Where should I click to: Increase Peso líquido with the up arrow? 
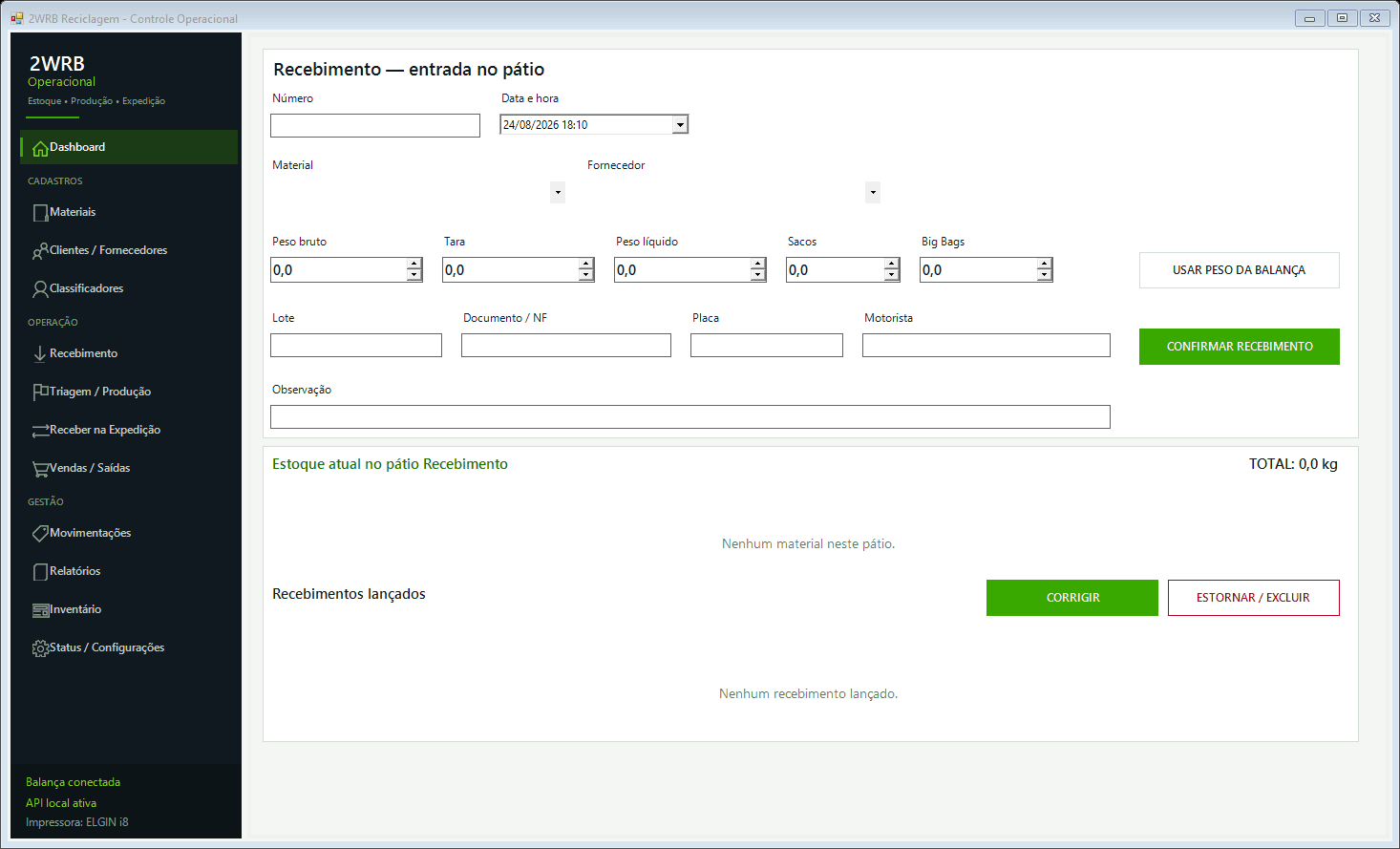click(x=758, y=264)
